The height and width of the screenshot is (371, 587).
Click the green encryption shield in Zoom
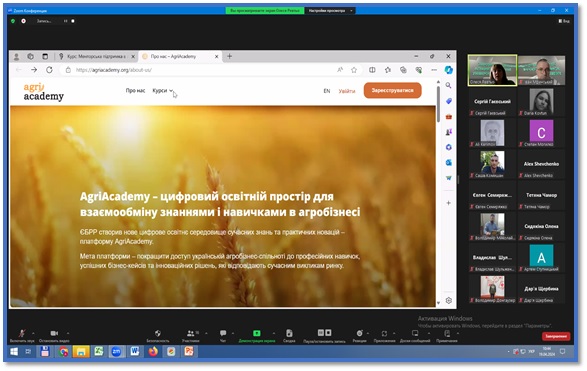coord(13,21)
